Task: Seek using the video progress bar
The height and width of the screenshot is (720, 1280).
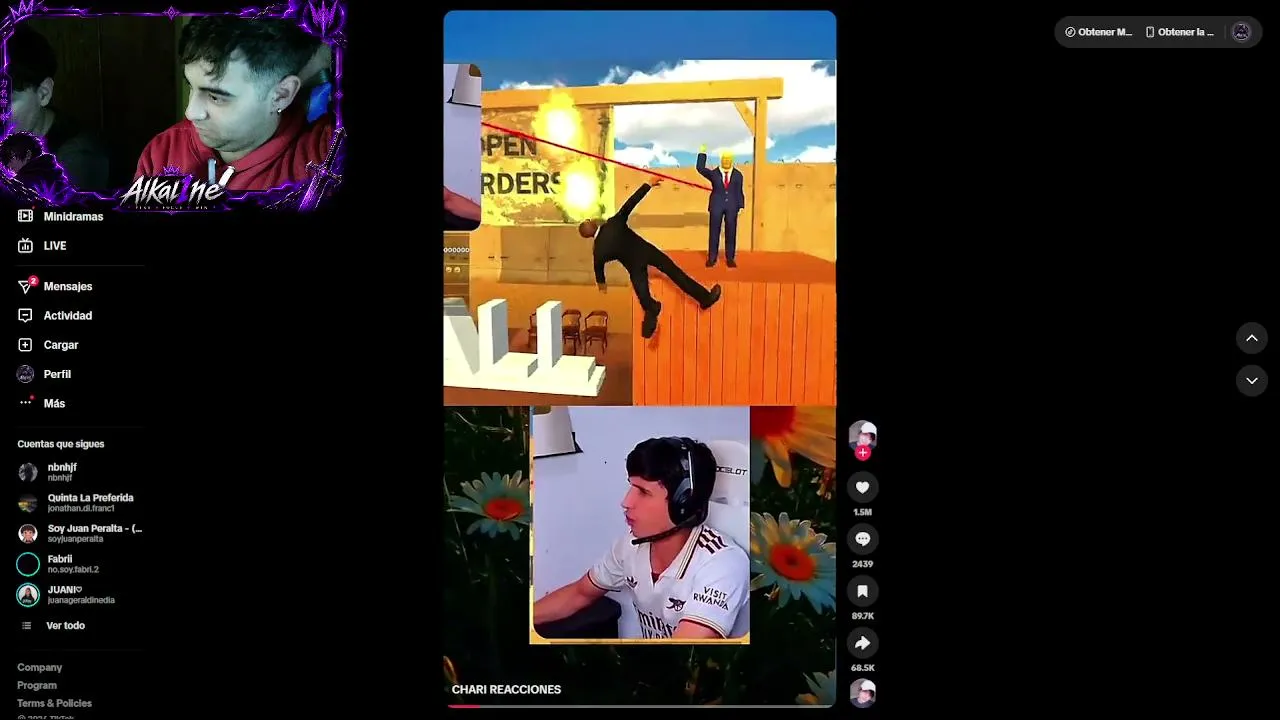Action: 640,706
